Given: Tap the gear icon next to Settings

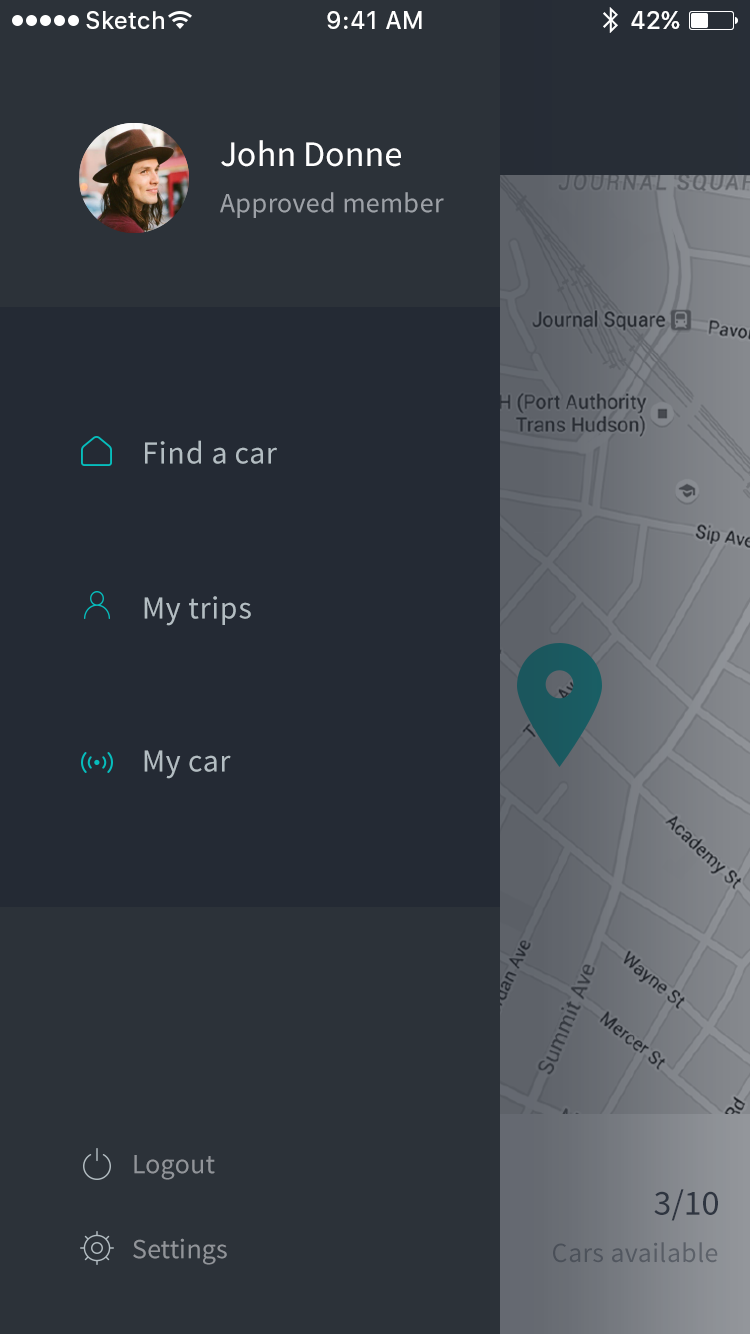Looking at the screenshot, I should click(97, 1248).
